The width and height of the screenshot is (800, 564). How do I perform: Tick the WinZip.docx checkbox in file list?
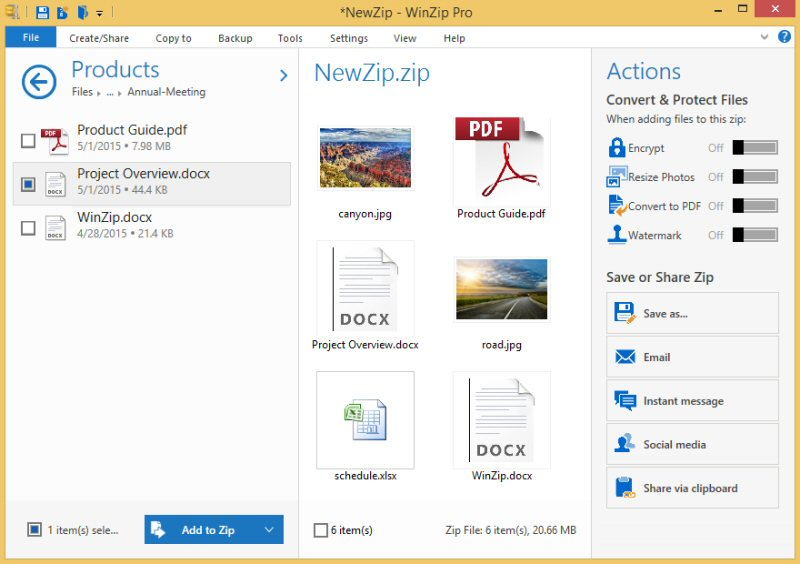tap(28, 228)
